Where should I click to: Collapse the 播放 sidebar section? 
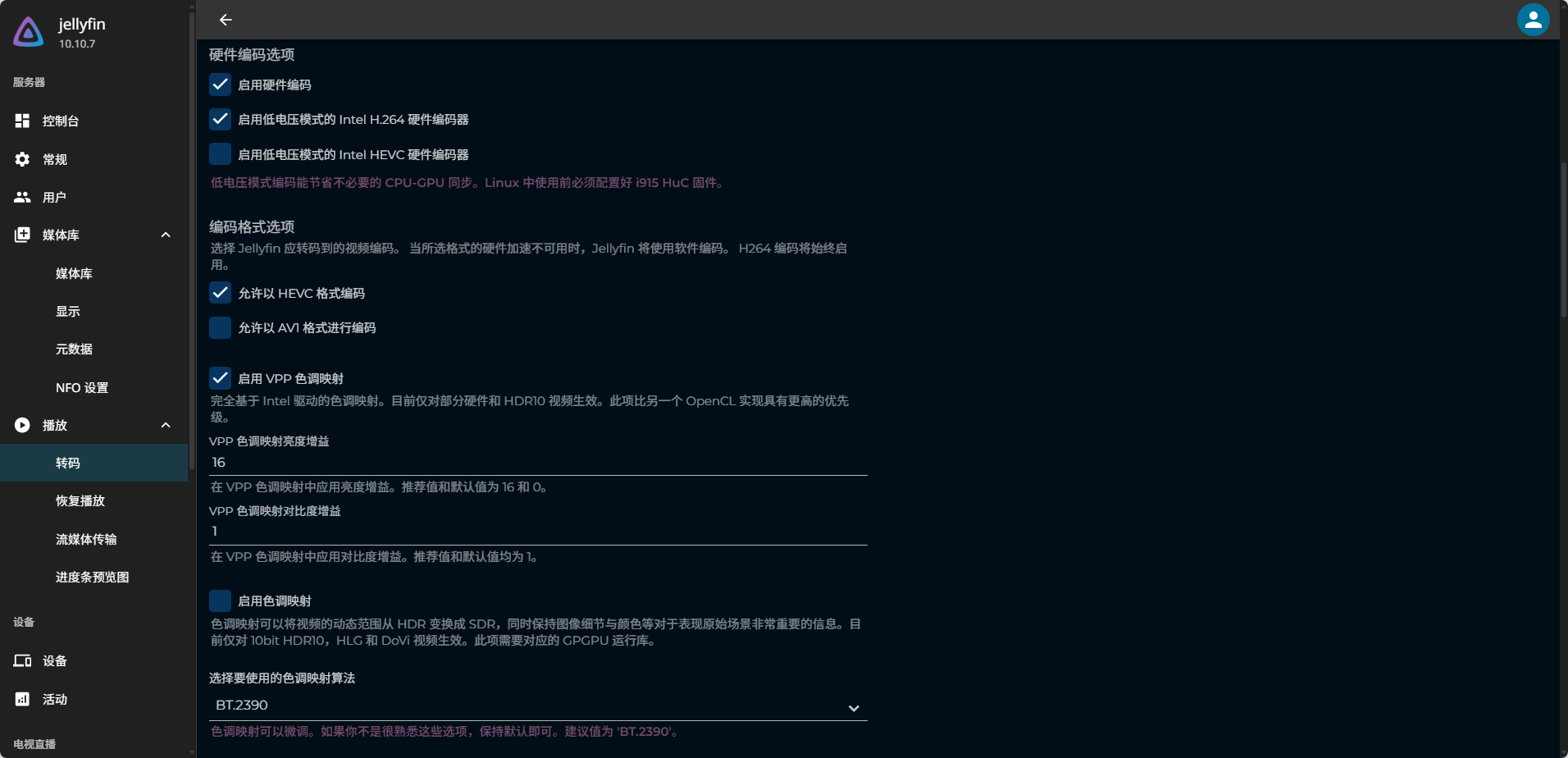tap(166, 425)
